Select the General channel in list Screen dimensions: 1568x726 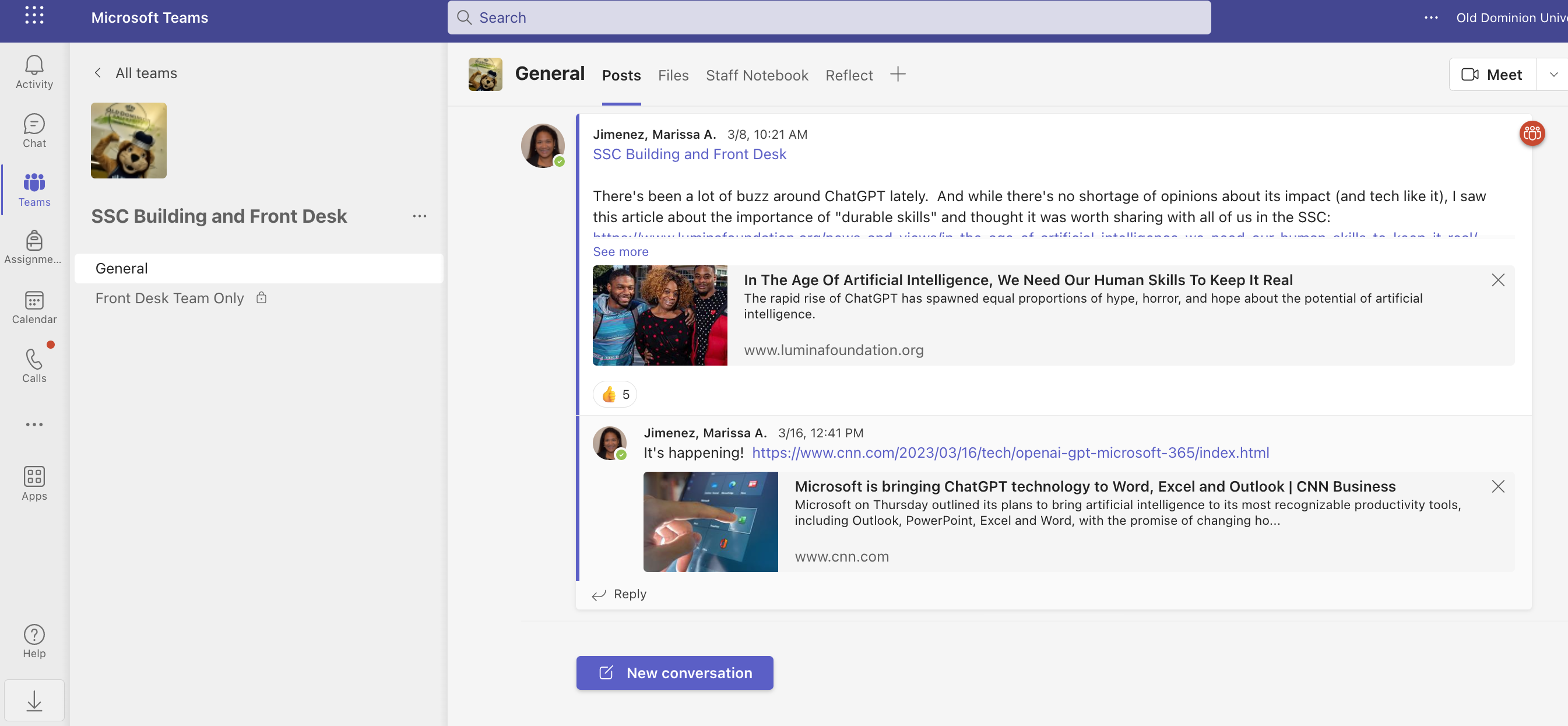pyautogui.click(x=259, y=269)
